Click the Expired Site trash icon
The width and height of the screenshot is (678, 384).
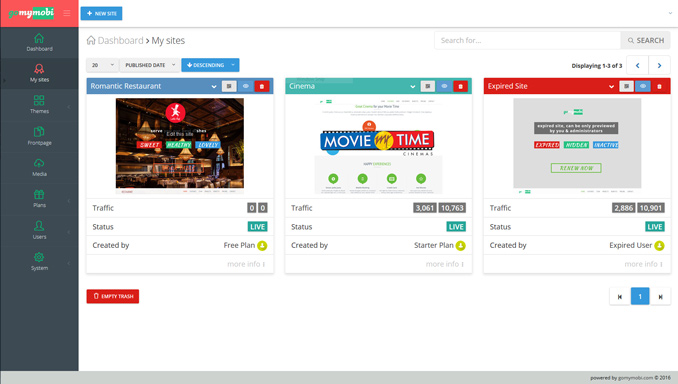click(x=659, y=86)
